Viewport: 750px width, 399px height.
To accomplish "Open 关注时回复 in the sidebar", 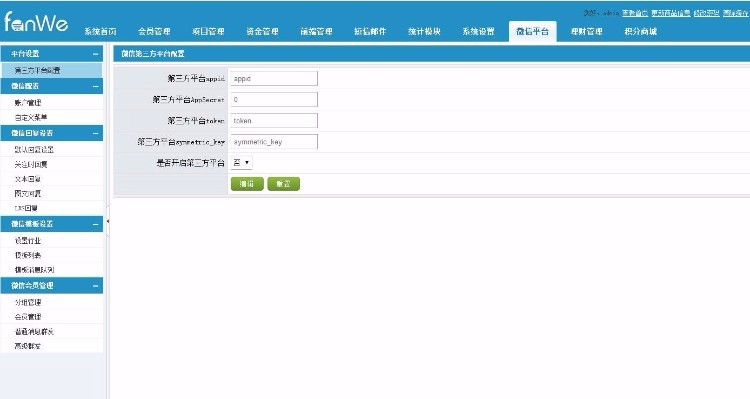I will (x=31, y=164).
